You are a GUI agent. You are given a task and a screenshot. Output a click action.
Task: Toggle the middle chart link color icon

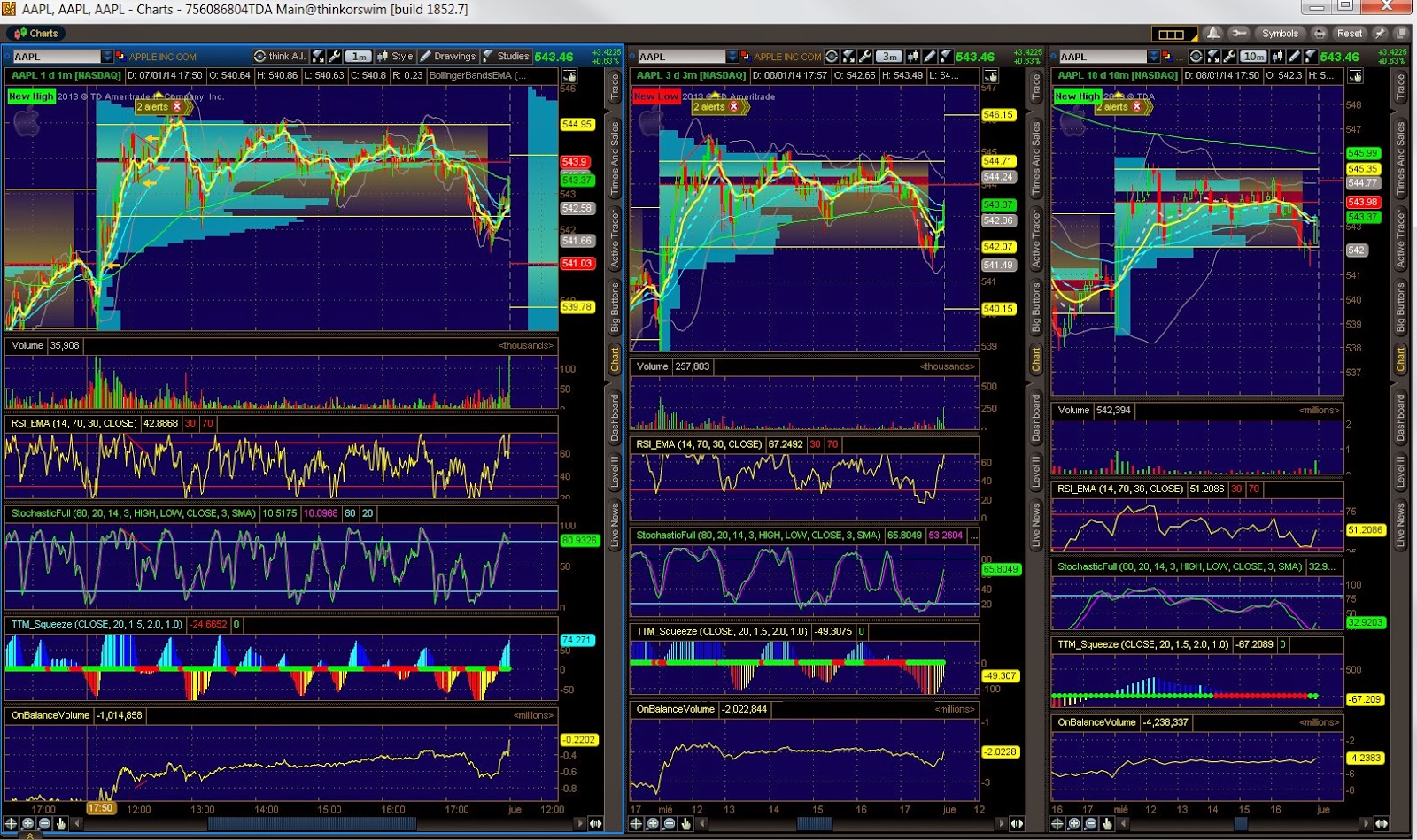746,57
